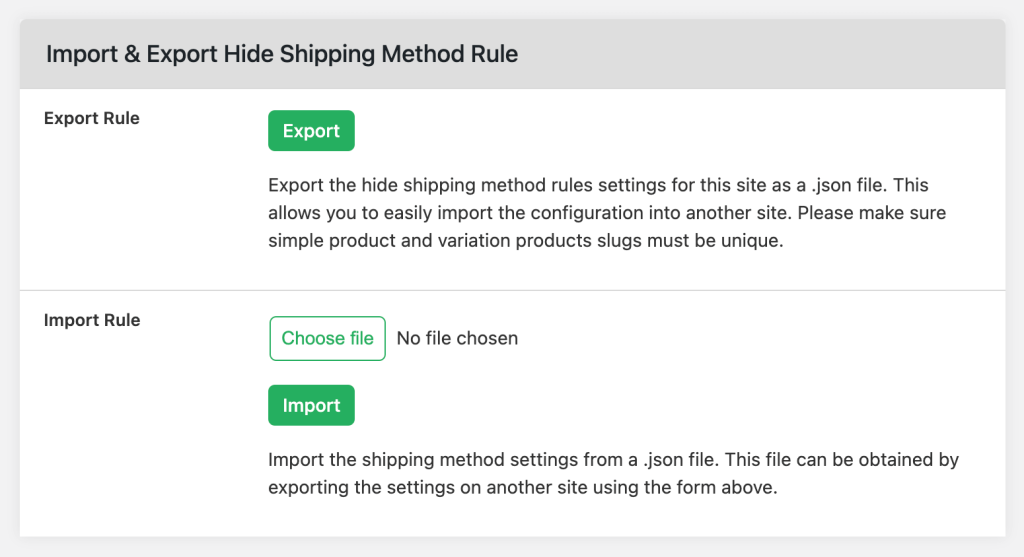
Task: Click the line beginning "exporting the settings on another site"
Action: [522, 488]
